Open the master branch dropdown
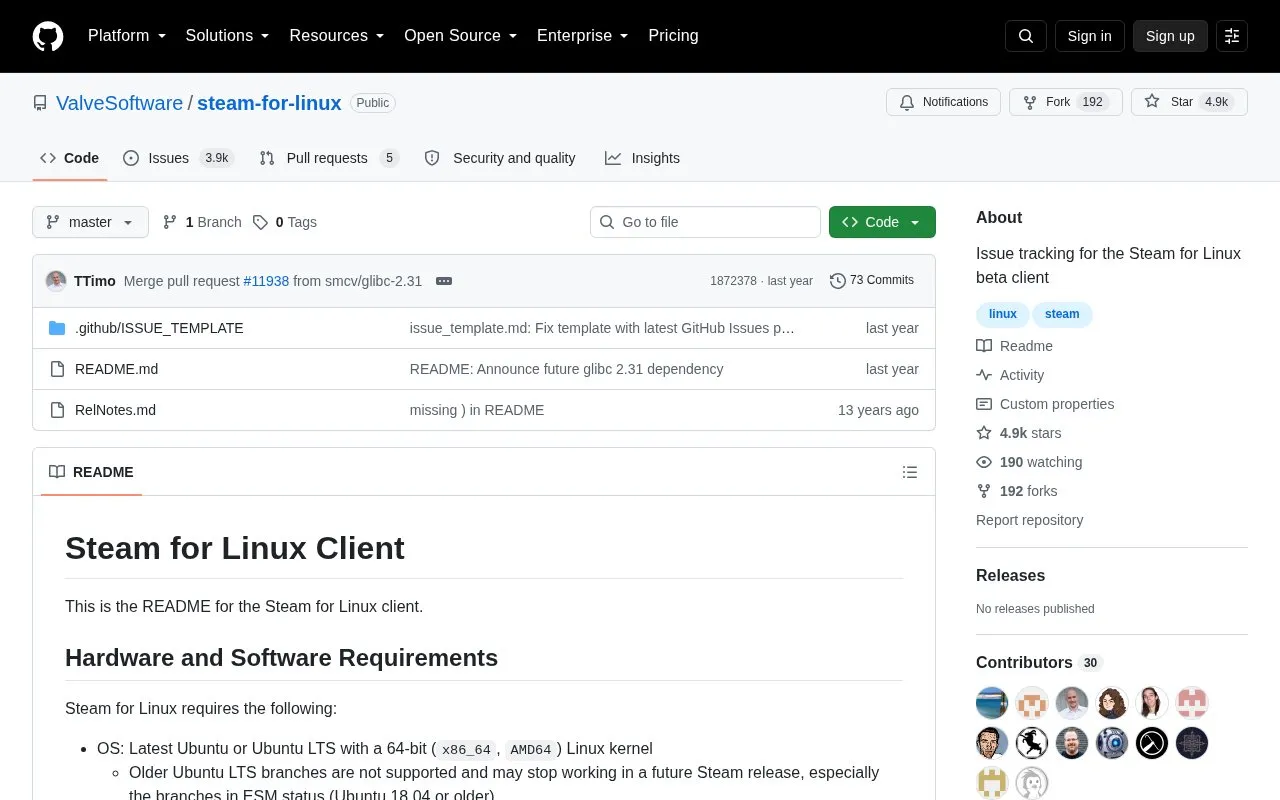The height and width of the screenshot is (800, 1280). (90, 222)
